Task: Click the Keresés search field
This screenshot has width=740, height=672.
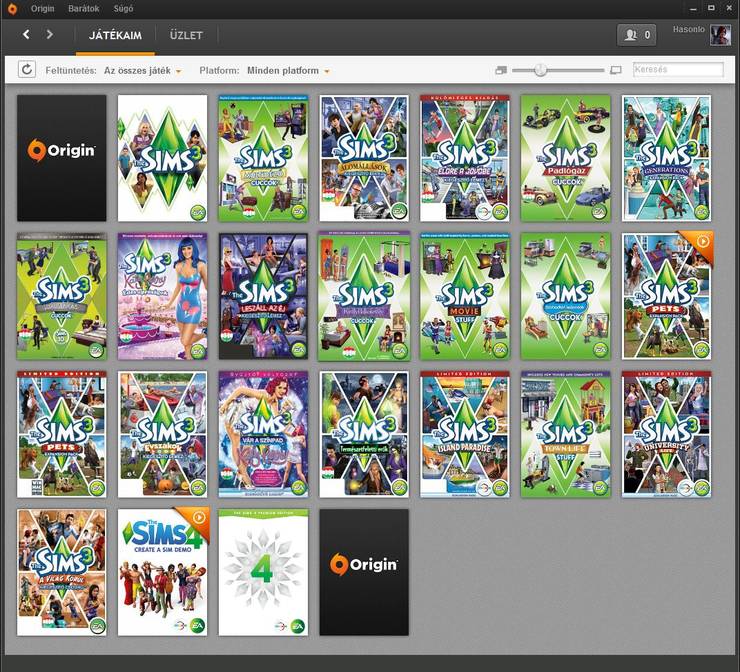Action: point(677,70)
